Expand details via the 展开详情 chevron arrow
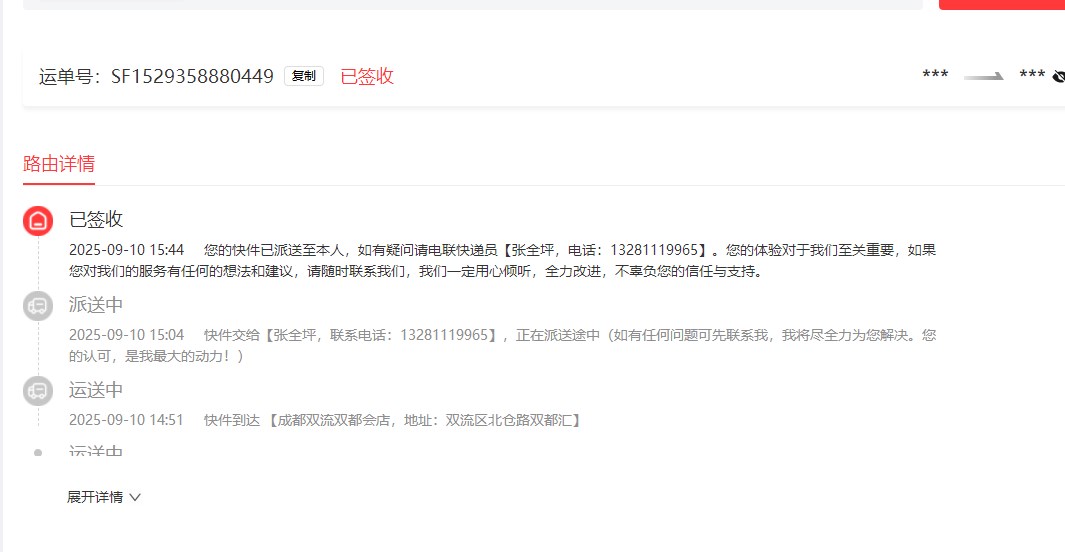 click(135, 497)
